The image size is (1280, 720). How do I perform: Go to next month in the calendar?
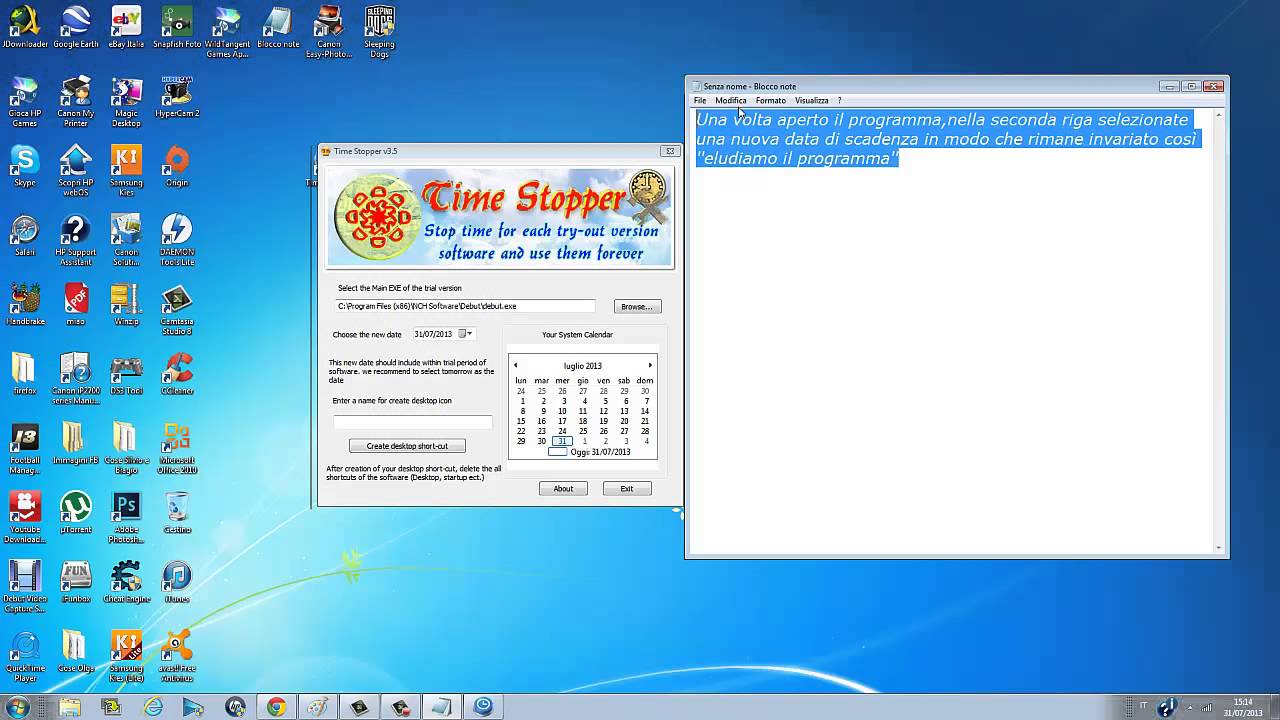pos(650,365)
